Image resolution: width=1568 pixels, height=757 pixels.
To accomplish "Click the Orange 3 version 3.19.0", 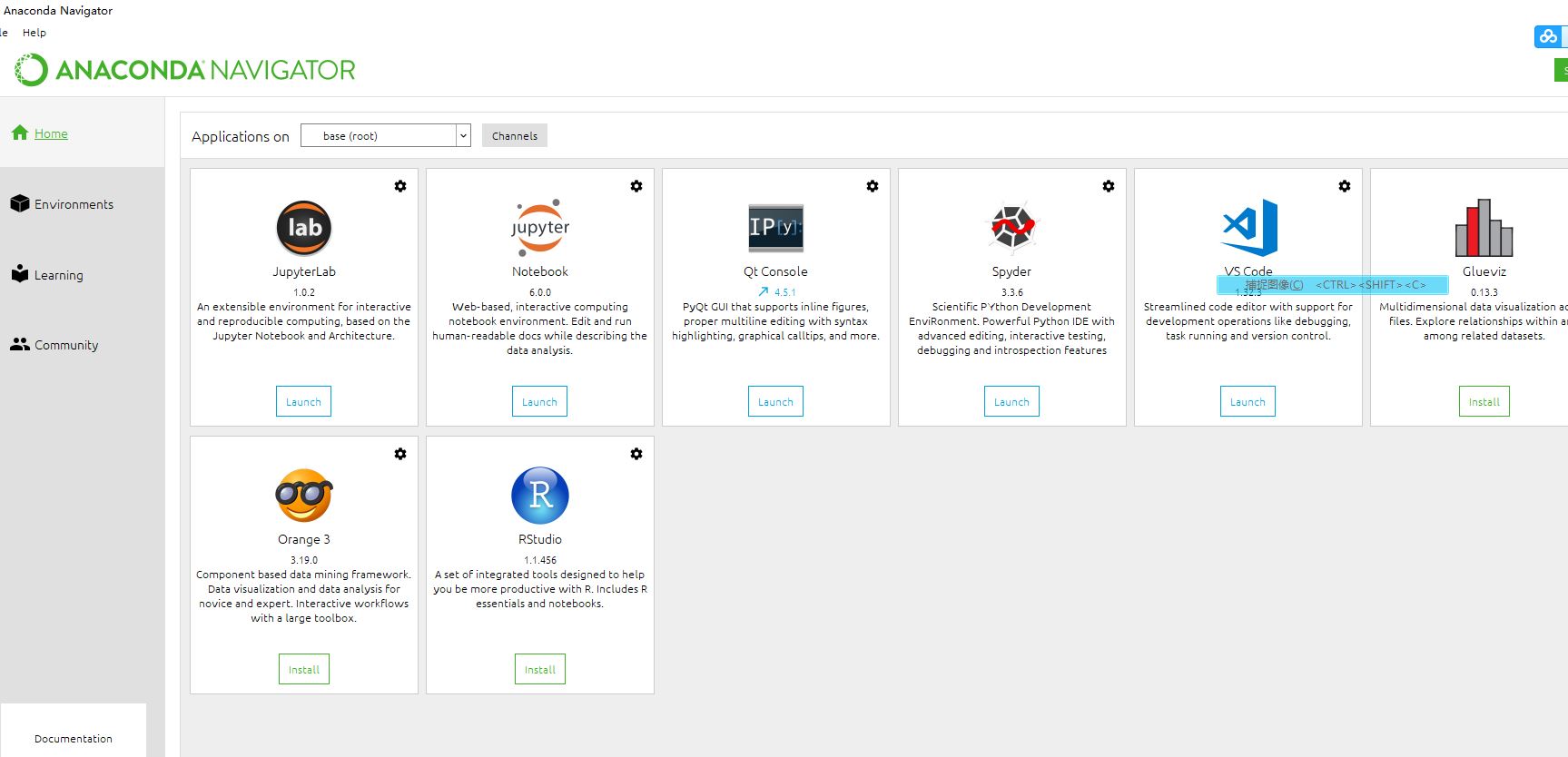I will click(x=304, y=560).
